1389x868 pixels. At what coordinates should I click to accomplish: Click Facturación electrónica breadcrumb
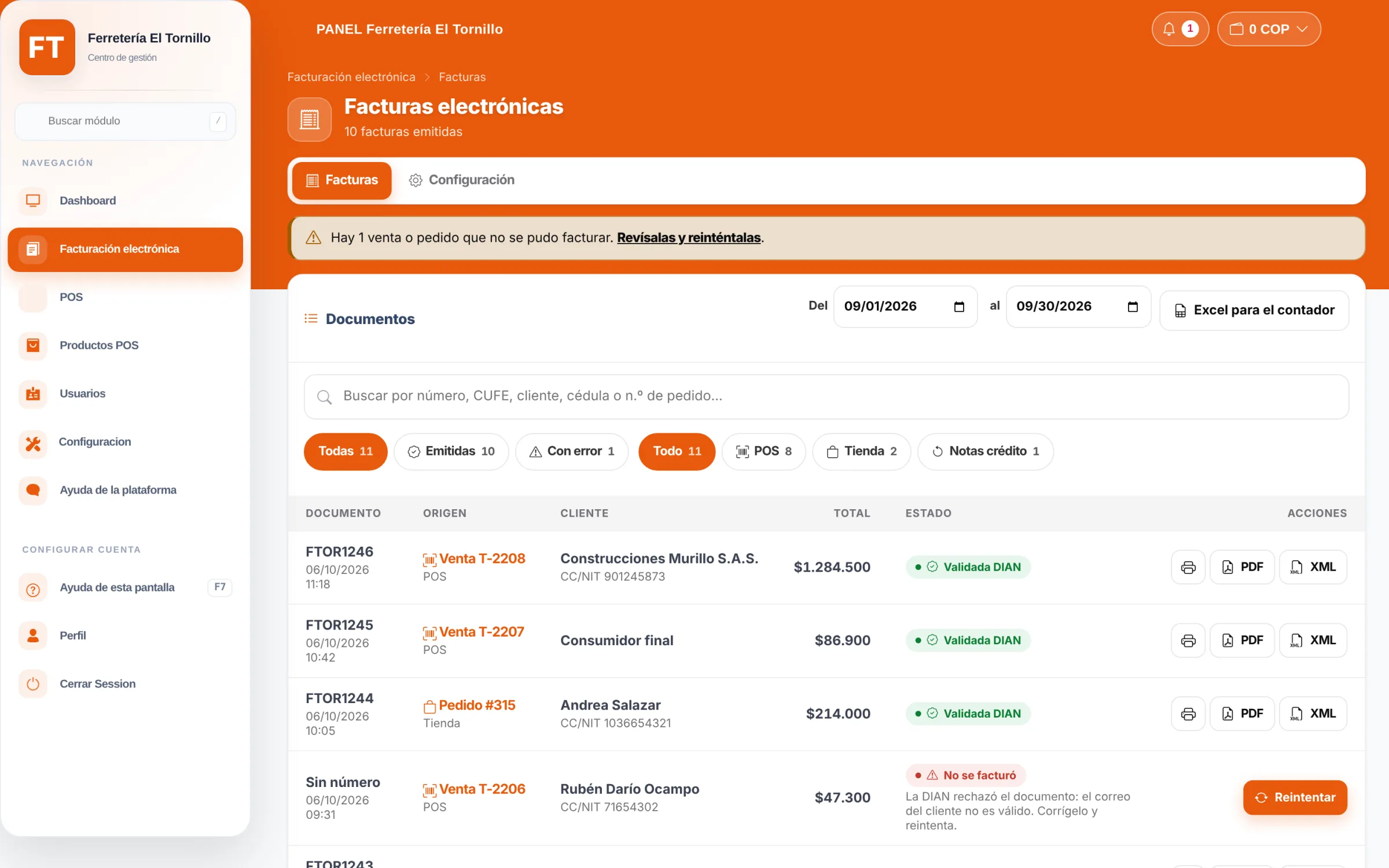pos(351,77)
